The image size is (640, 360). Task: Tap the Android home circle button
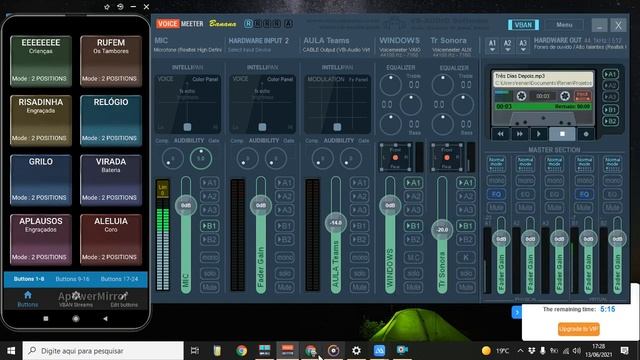tap(76, 318)
